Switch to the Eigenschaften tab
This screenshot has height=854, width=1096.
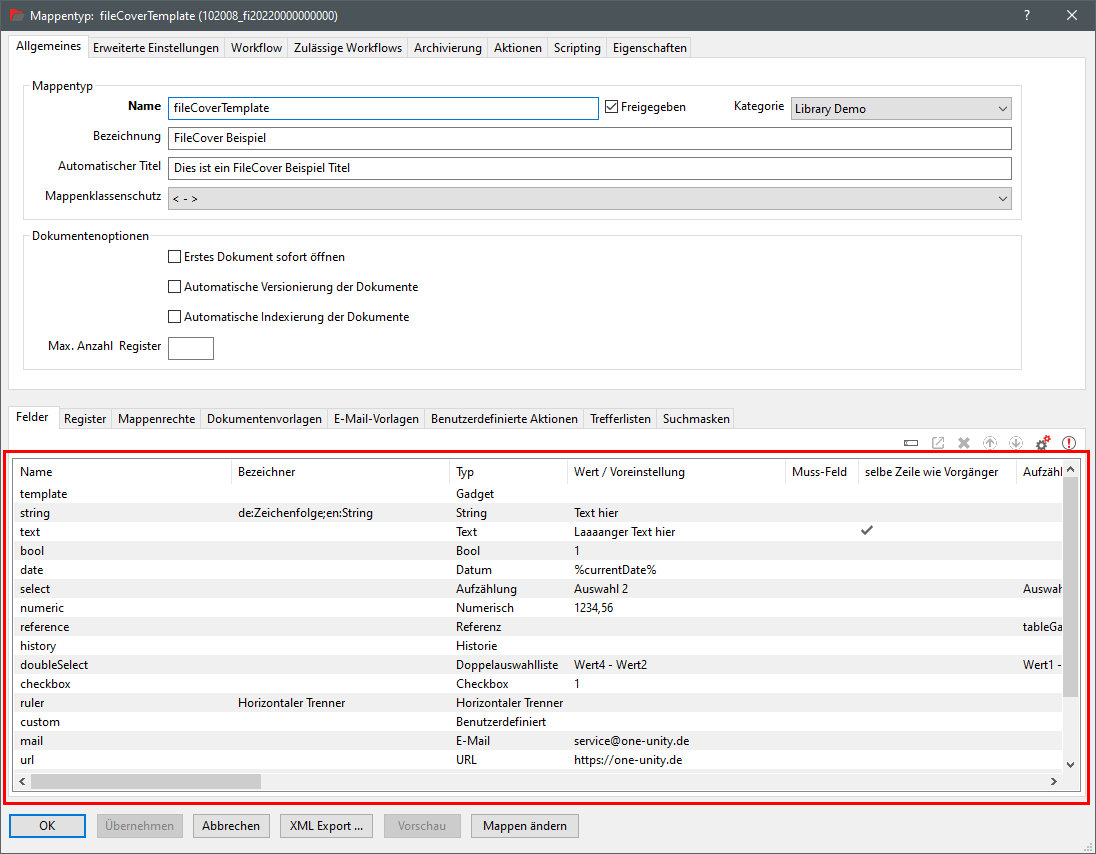(650, 48)
